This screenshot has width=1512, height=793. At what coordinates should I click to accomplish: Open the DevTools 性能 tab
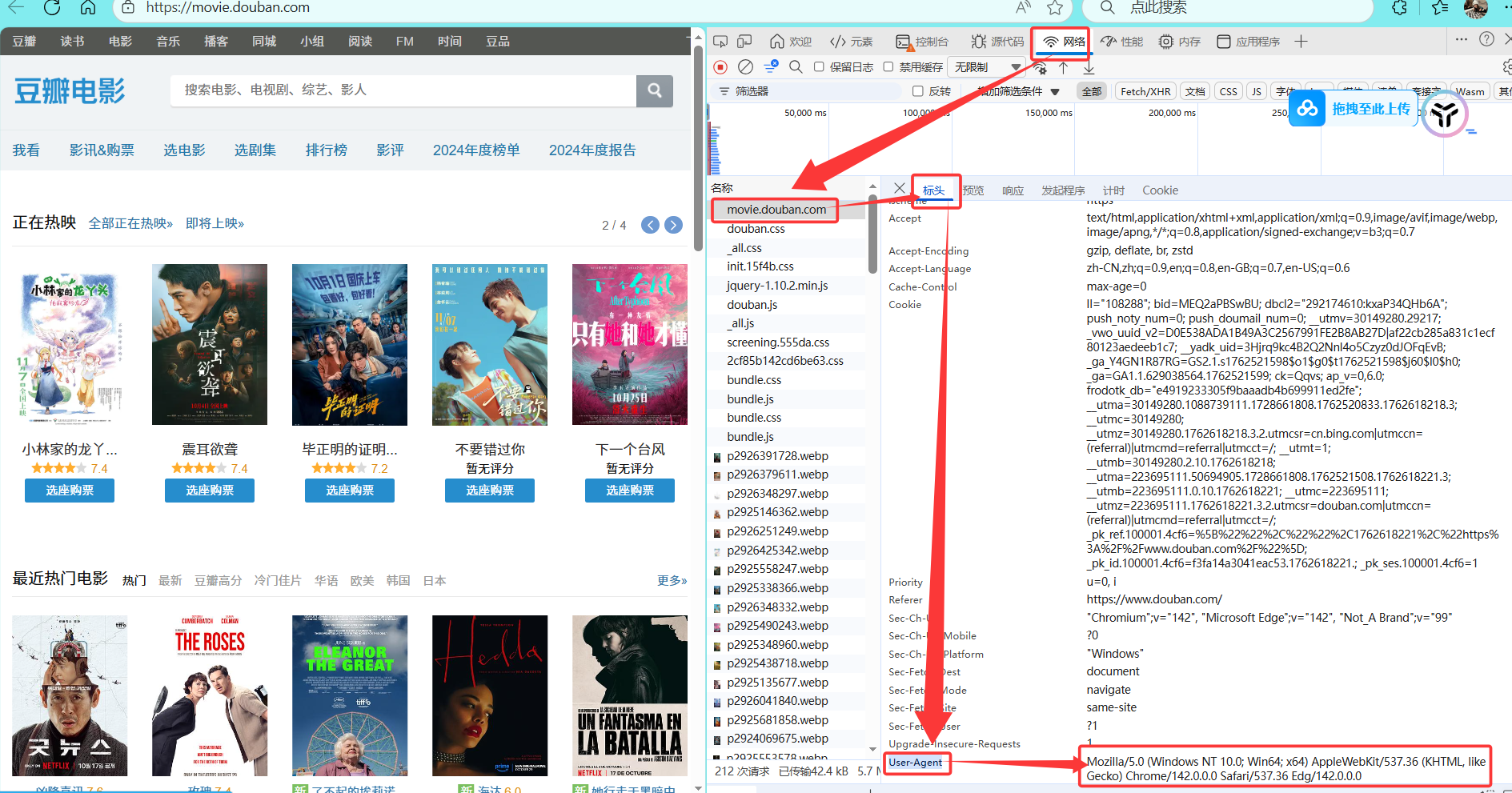point(1121,42)
